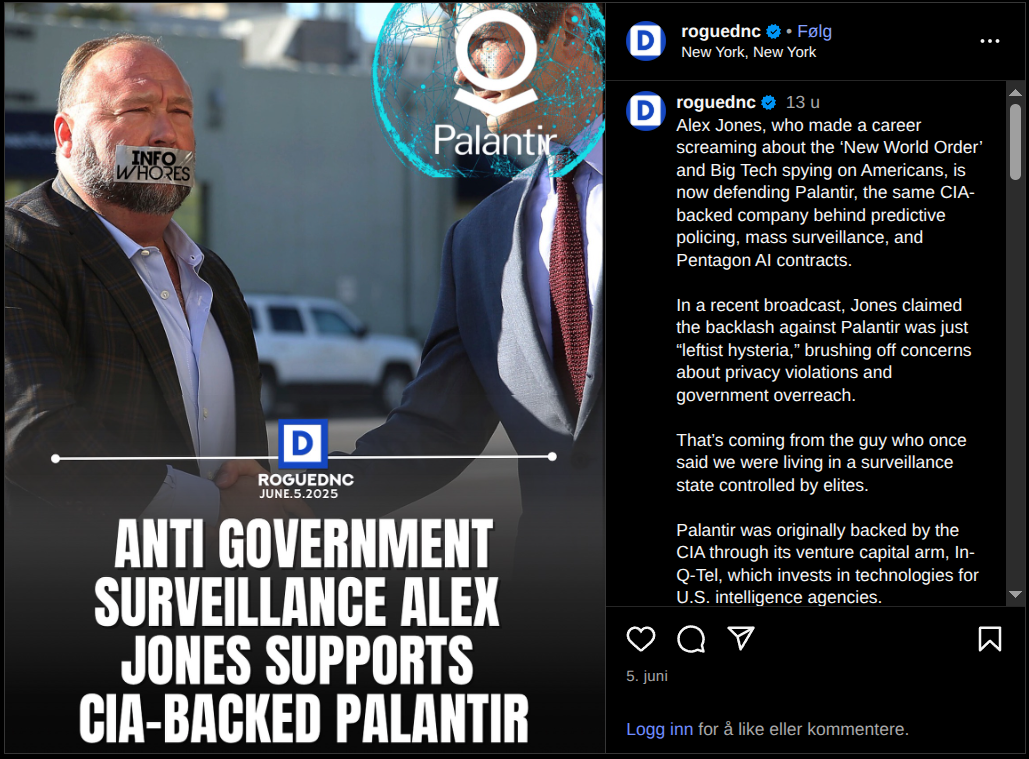Click Logg inn link to comment
Viewport: 1029px width, 759px height.
(x=660, y=729)
